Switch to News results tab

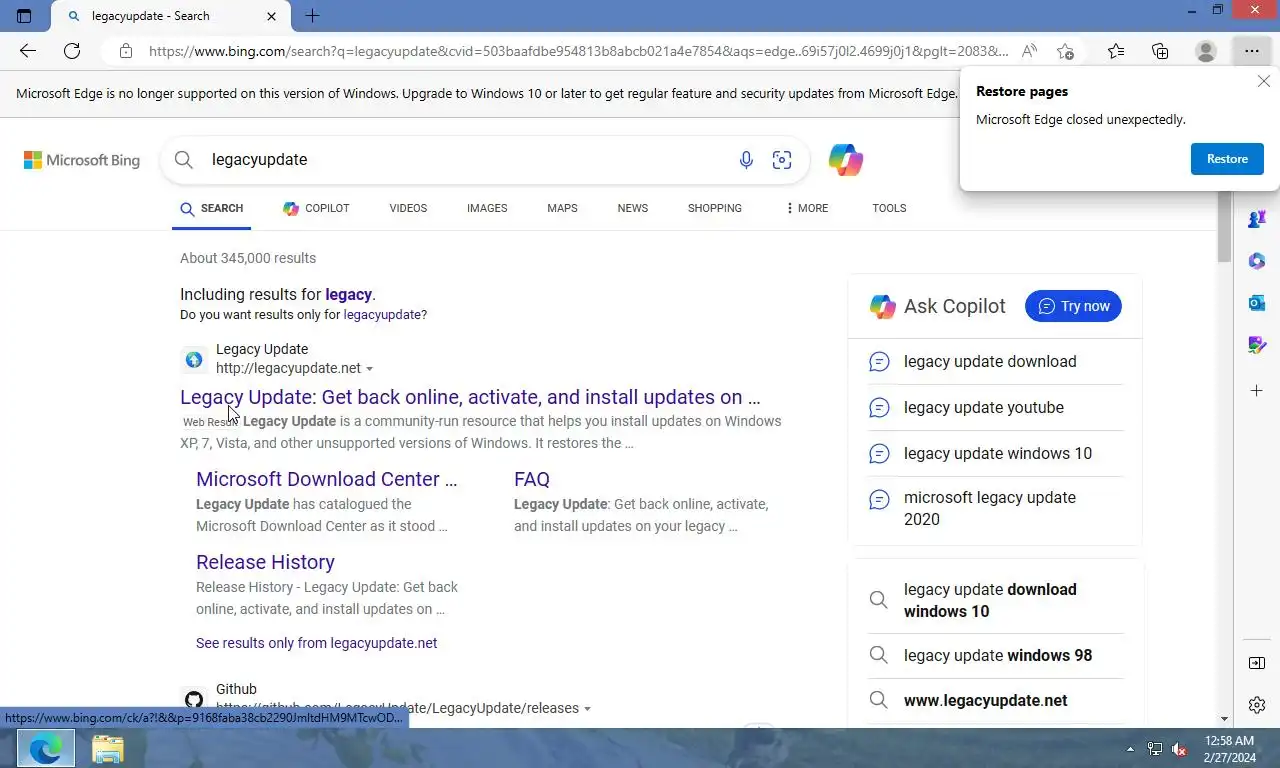(x=633, y=208)
